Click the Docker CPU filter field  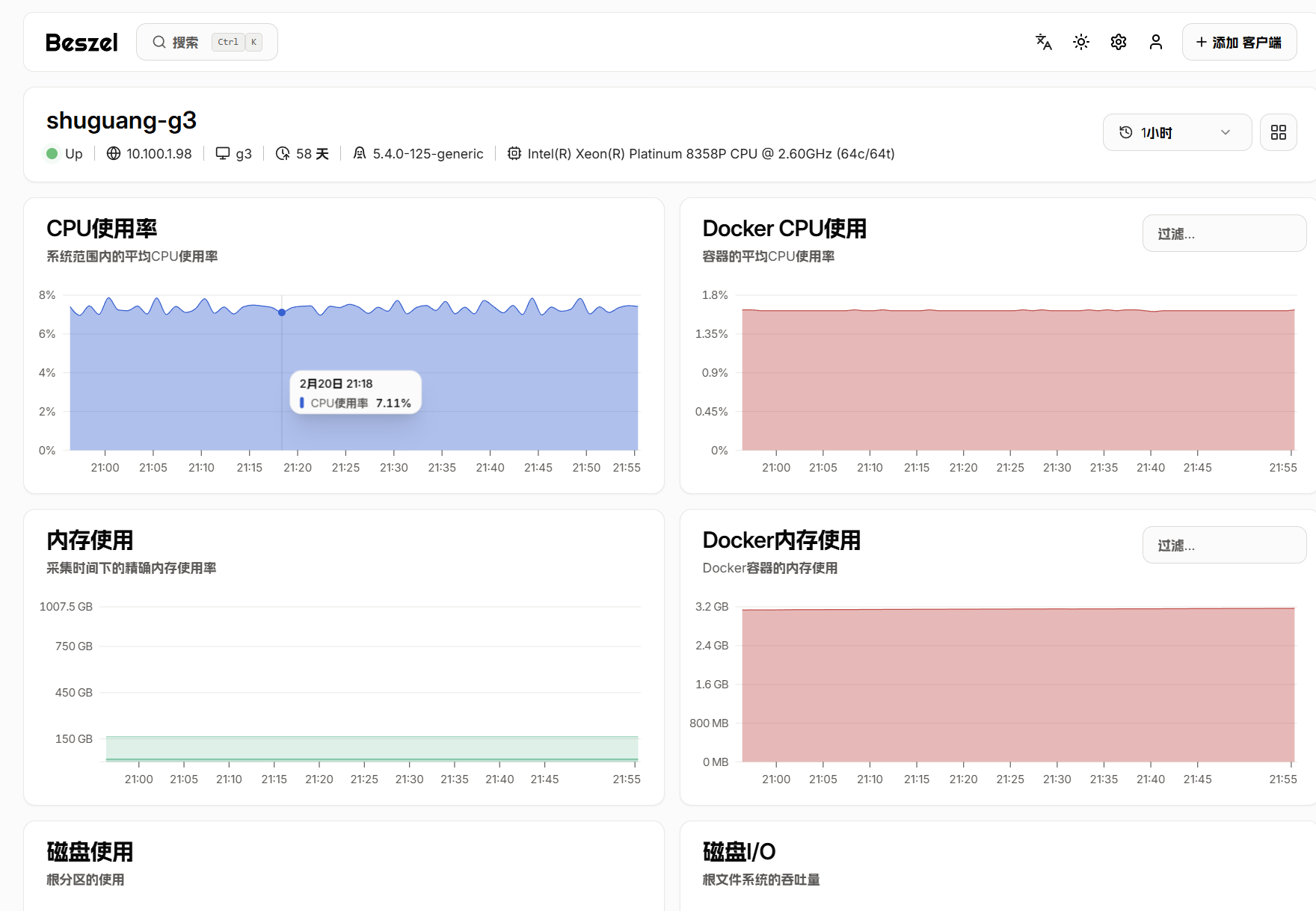point(1223,234)
